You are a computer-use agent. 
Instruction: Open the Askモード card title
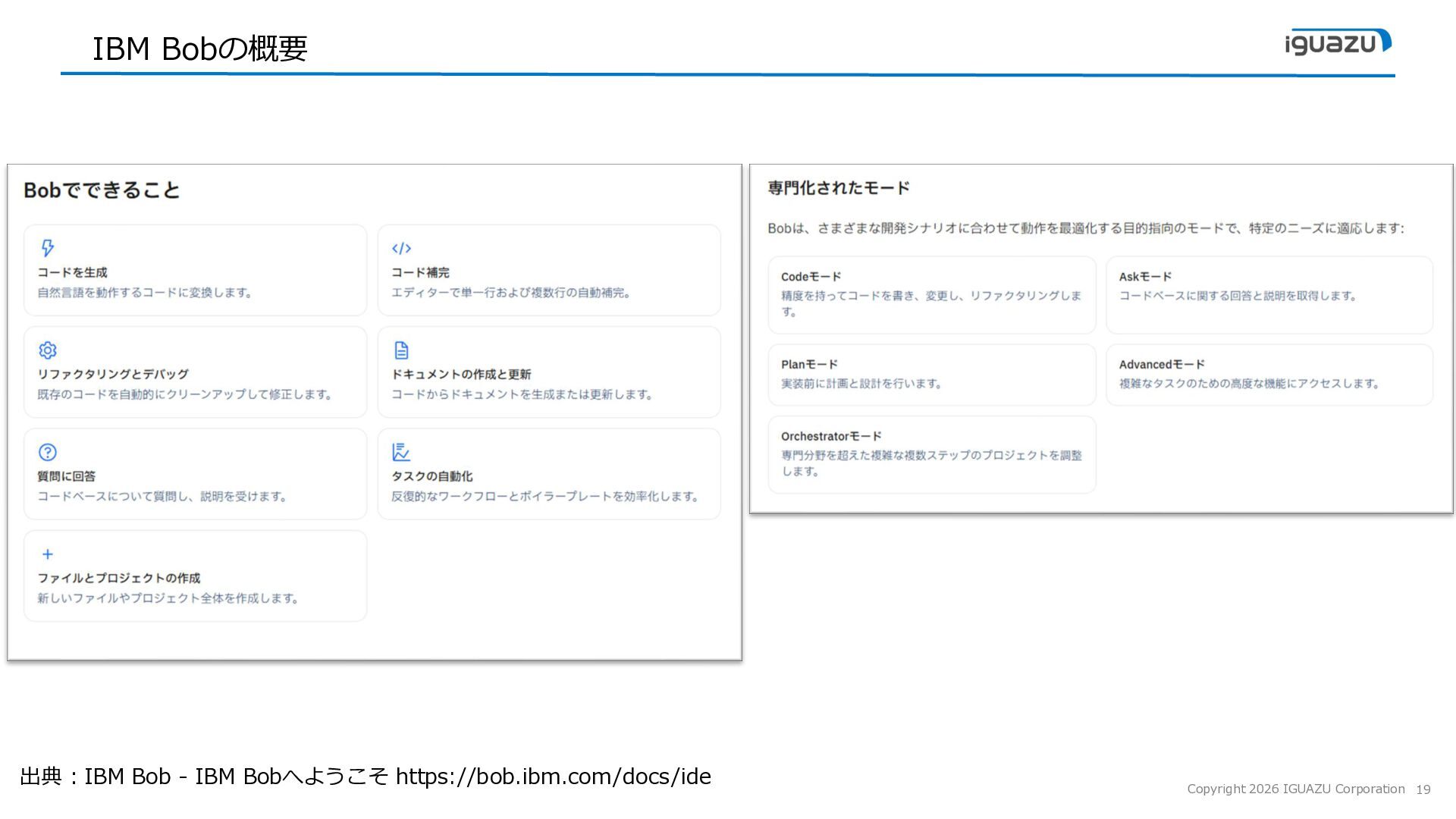pos(1145,277)
